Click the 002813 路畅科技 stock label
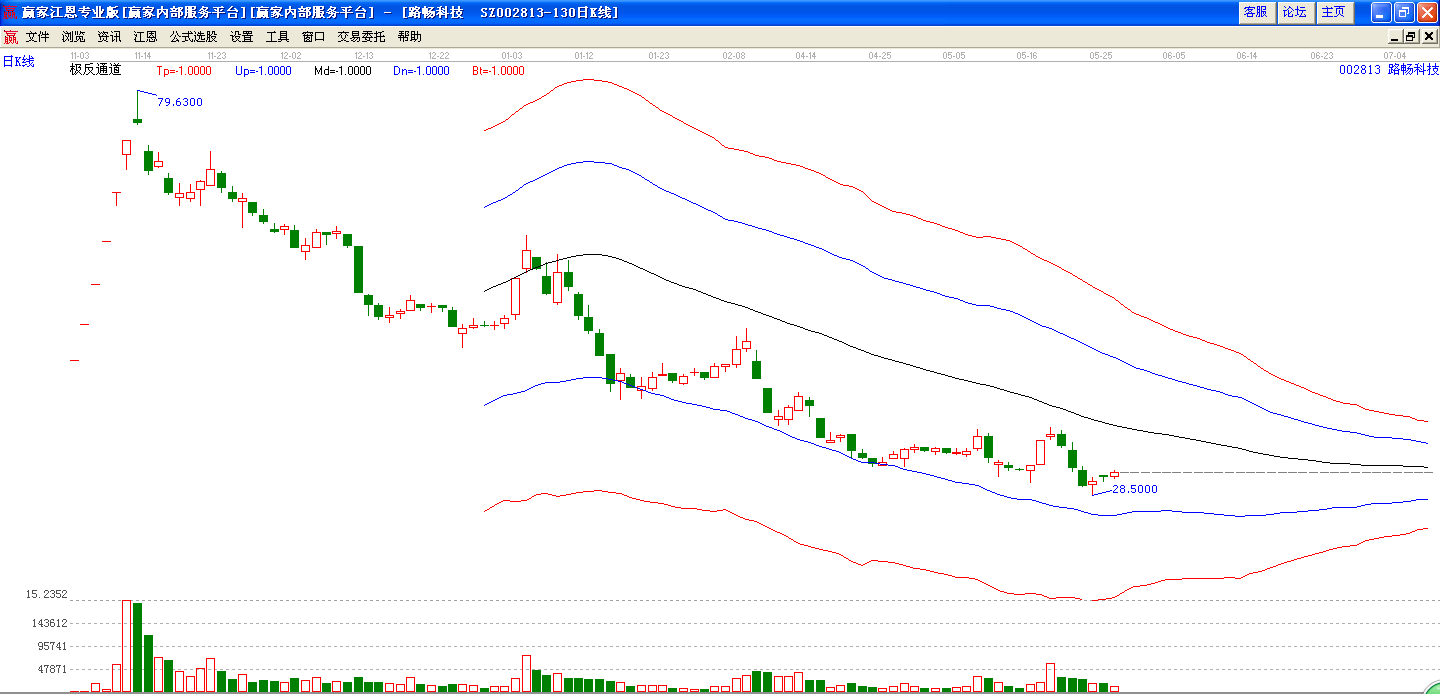The image size is (1440, 694). click(x=1388, y=70)
